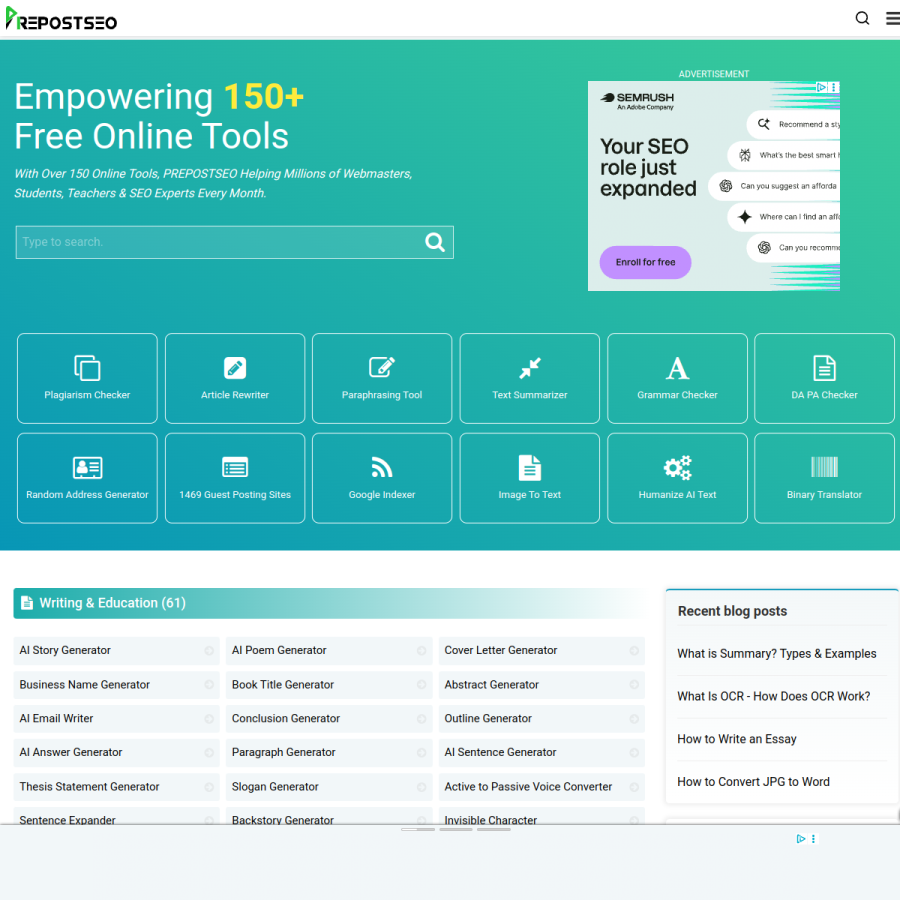
Task: Open Thesis Statement Generator link
Action: point(89,787)
